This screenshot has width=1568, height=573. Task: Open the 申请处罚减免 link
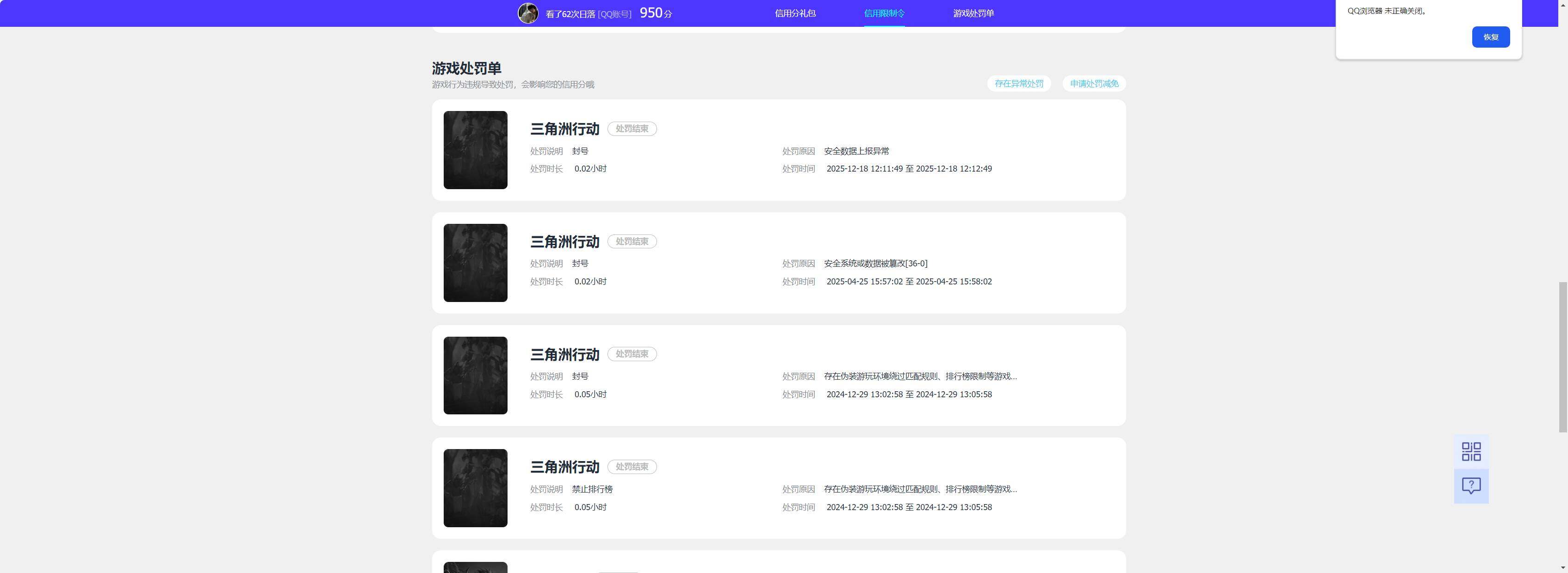[x=1094, y=84]
